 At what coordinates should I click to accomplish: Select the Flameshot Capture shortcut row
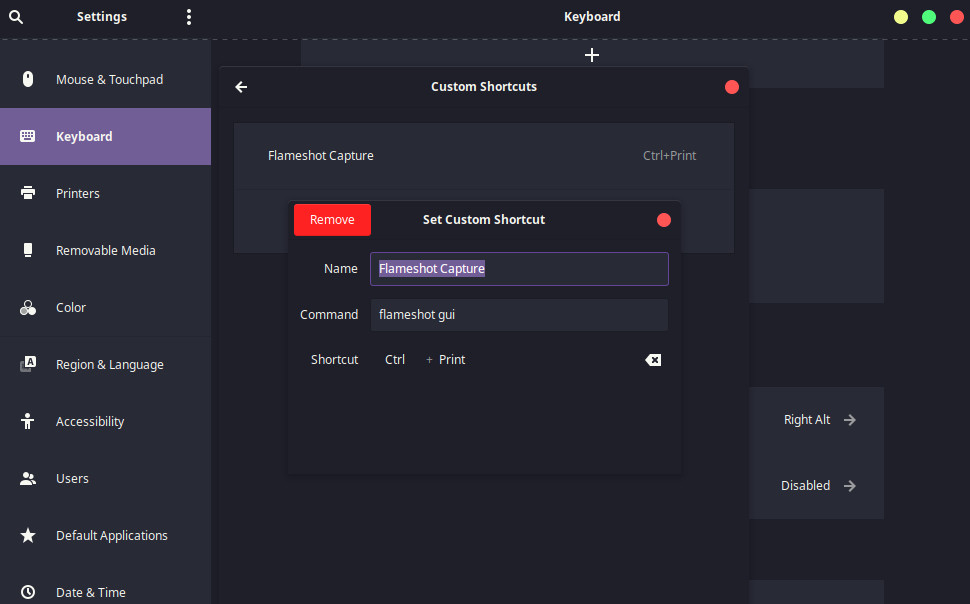coord(484,156)
